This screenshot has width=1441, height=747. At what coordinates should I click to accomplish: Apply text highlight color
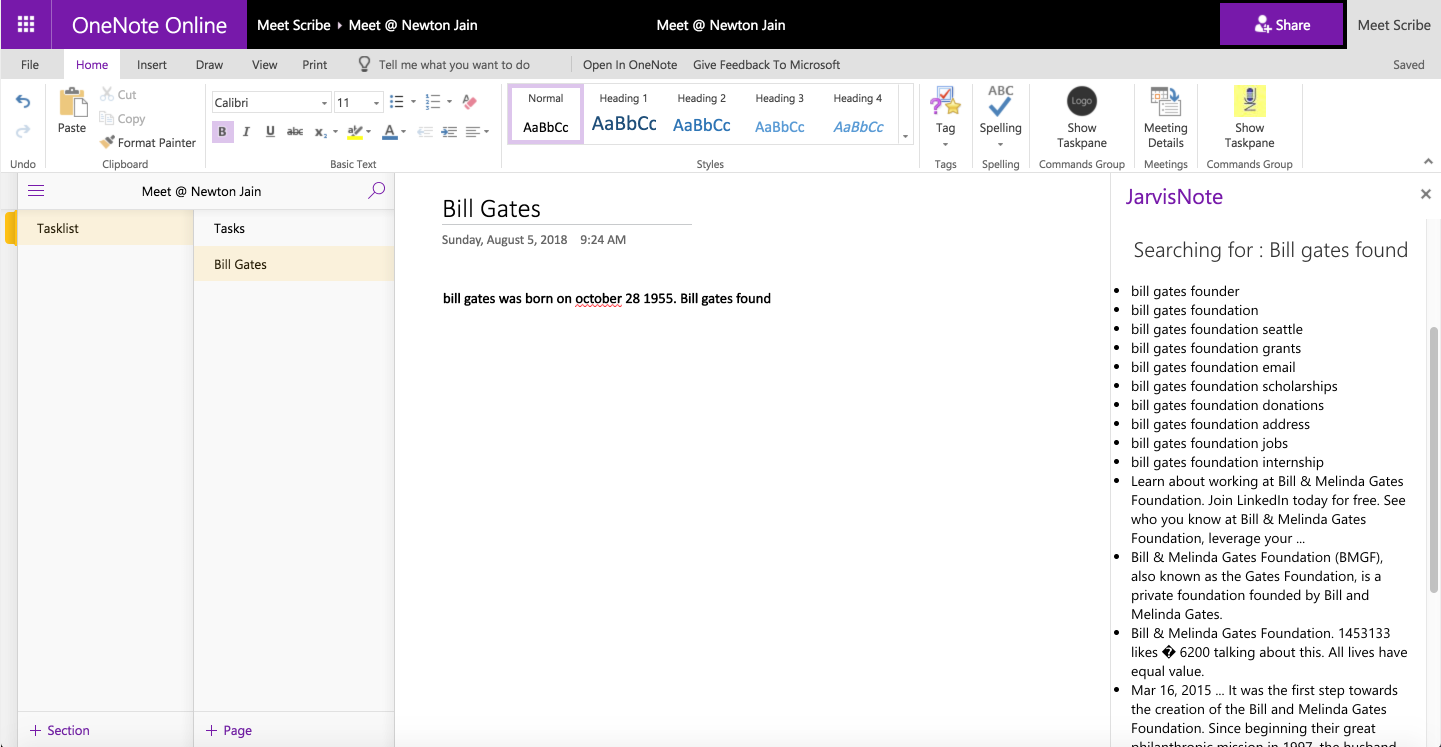(353, 131)
